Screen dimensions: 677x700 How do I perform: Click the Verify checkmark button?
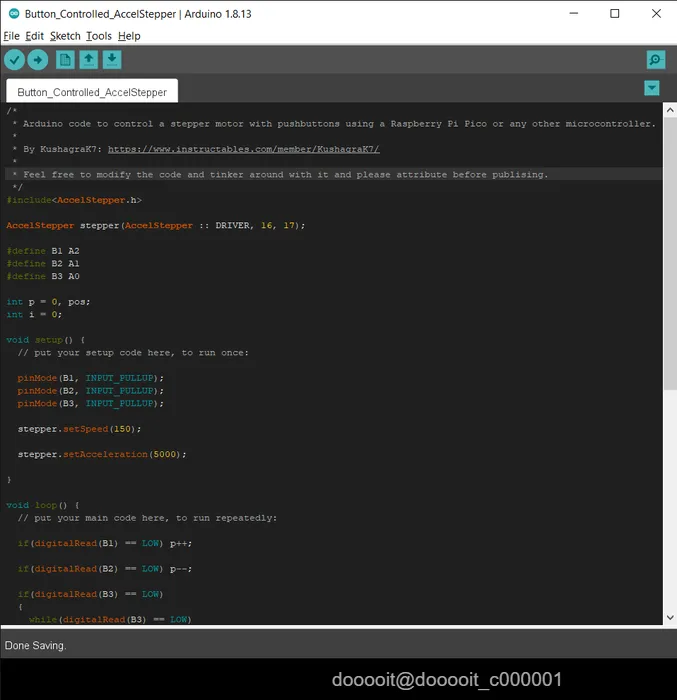14,60
